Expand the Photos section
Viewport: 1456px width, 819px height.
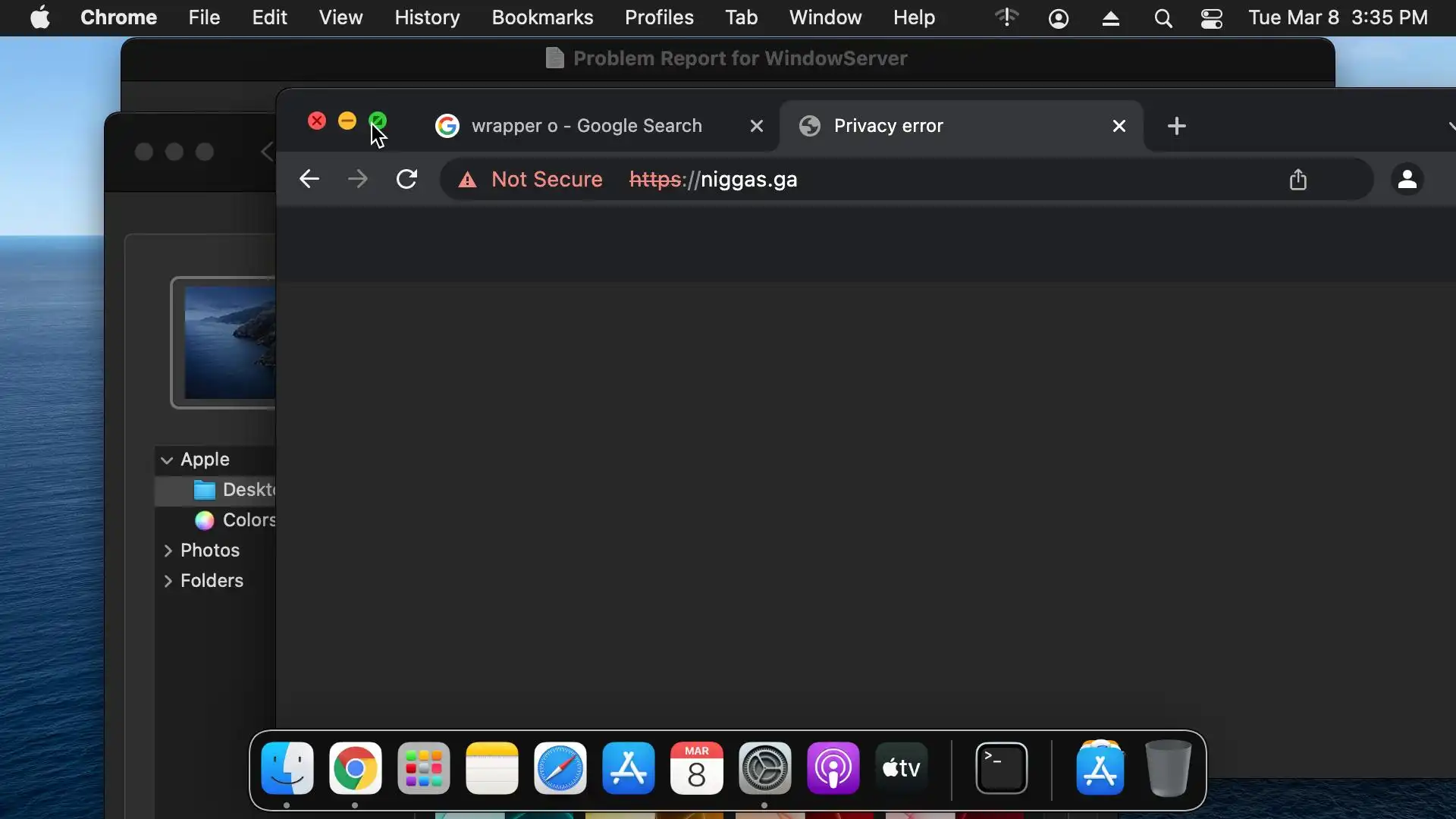coord(168,551)
